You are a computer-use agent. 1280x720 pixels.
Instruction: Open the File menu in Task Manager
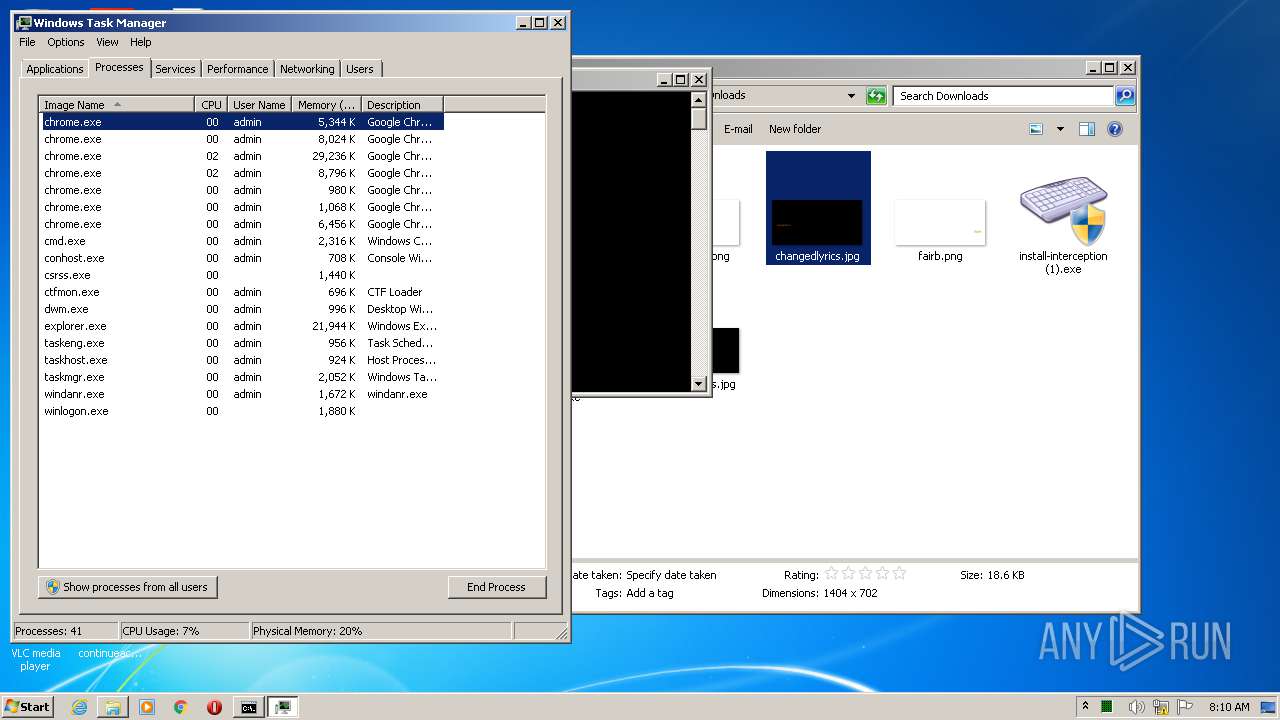(x=27, y=42)
